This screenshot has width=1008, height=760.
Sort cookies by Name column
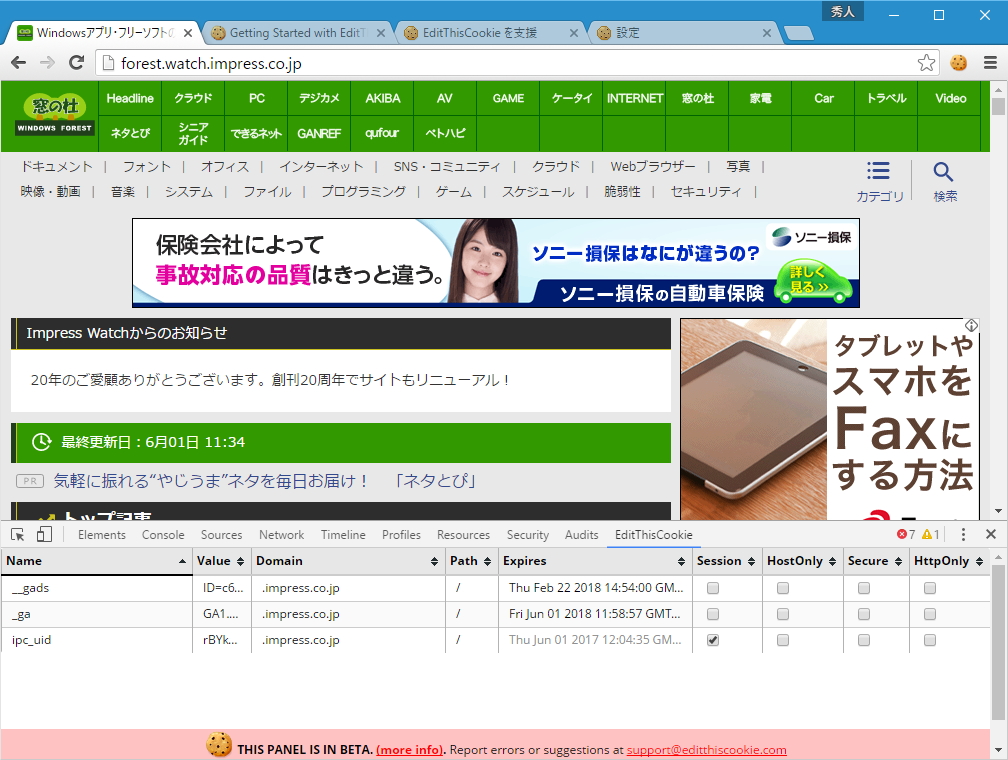[96, 561]
